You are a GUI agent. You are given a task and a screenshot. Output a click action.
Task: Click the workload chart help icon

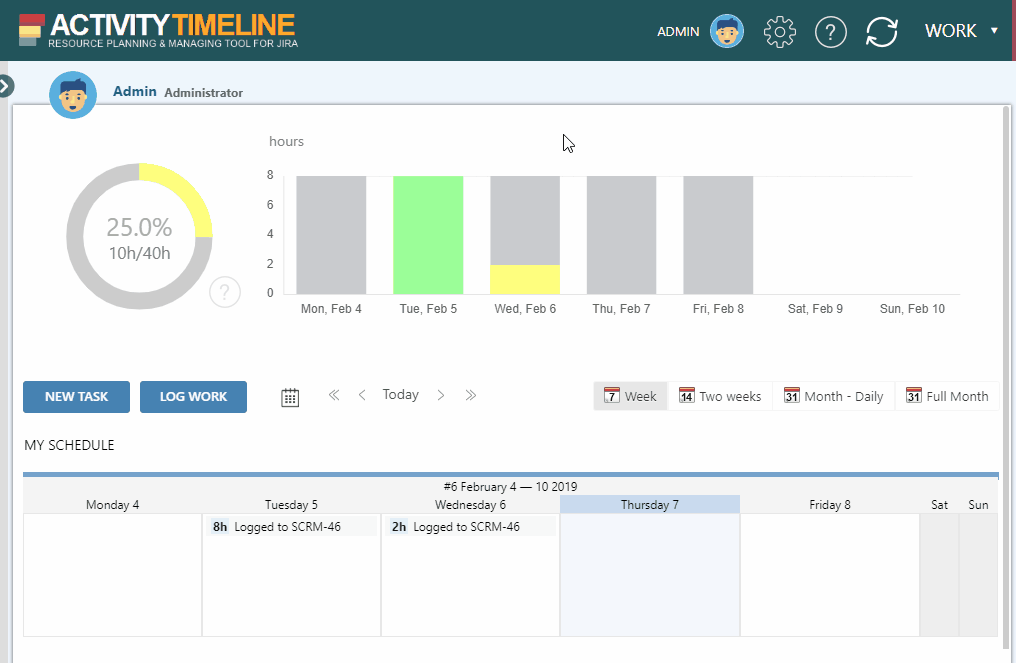click(x=225, y=293)
